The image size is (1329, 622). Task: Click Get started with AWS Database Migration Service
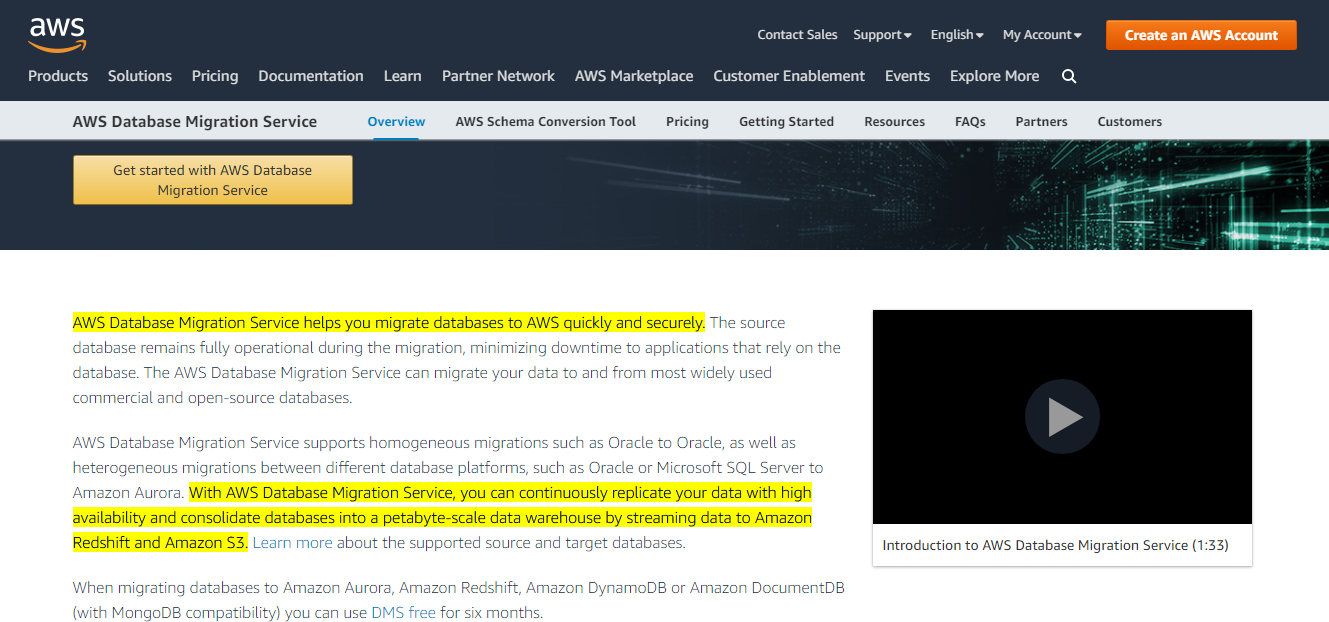click(x=213, y=180)
